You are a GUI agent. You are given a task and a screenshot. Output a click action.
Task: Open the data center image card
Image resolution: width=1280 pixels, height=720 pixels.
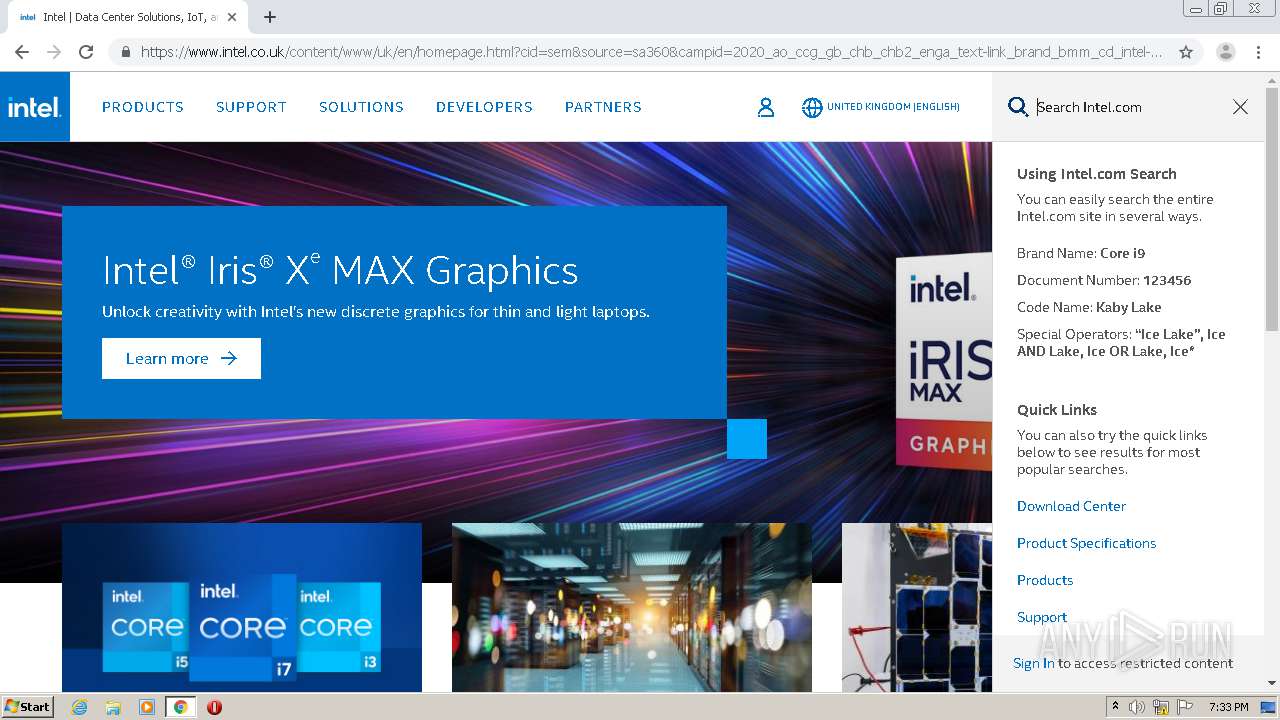coord(632,607)
